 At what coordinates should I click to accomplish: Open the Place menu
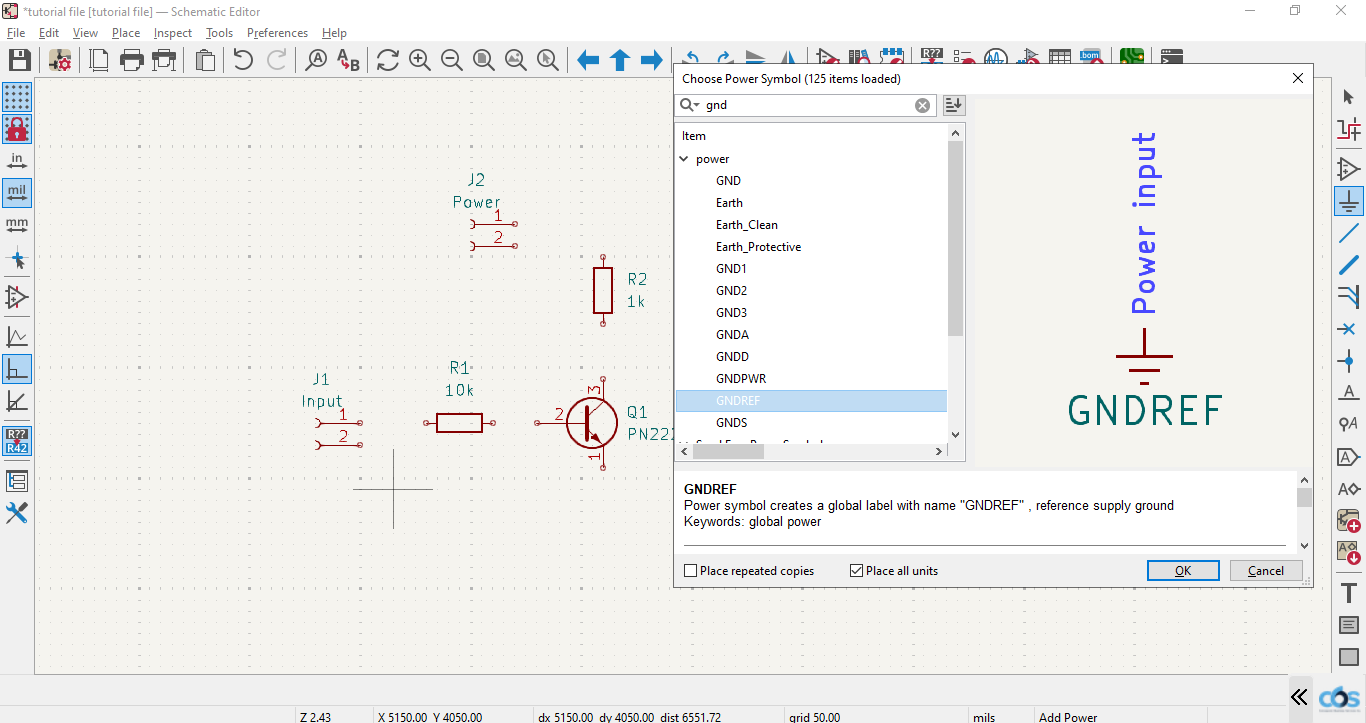coord(126,33)
